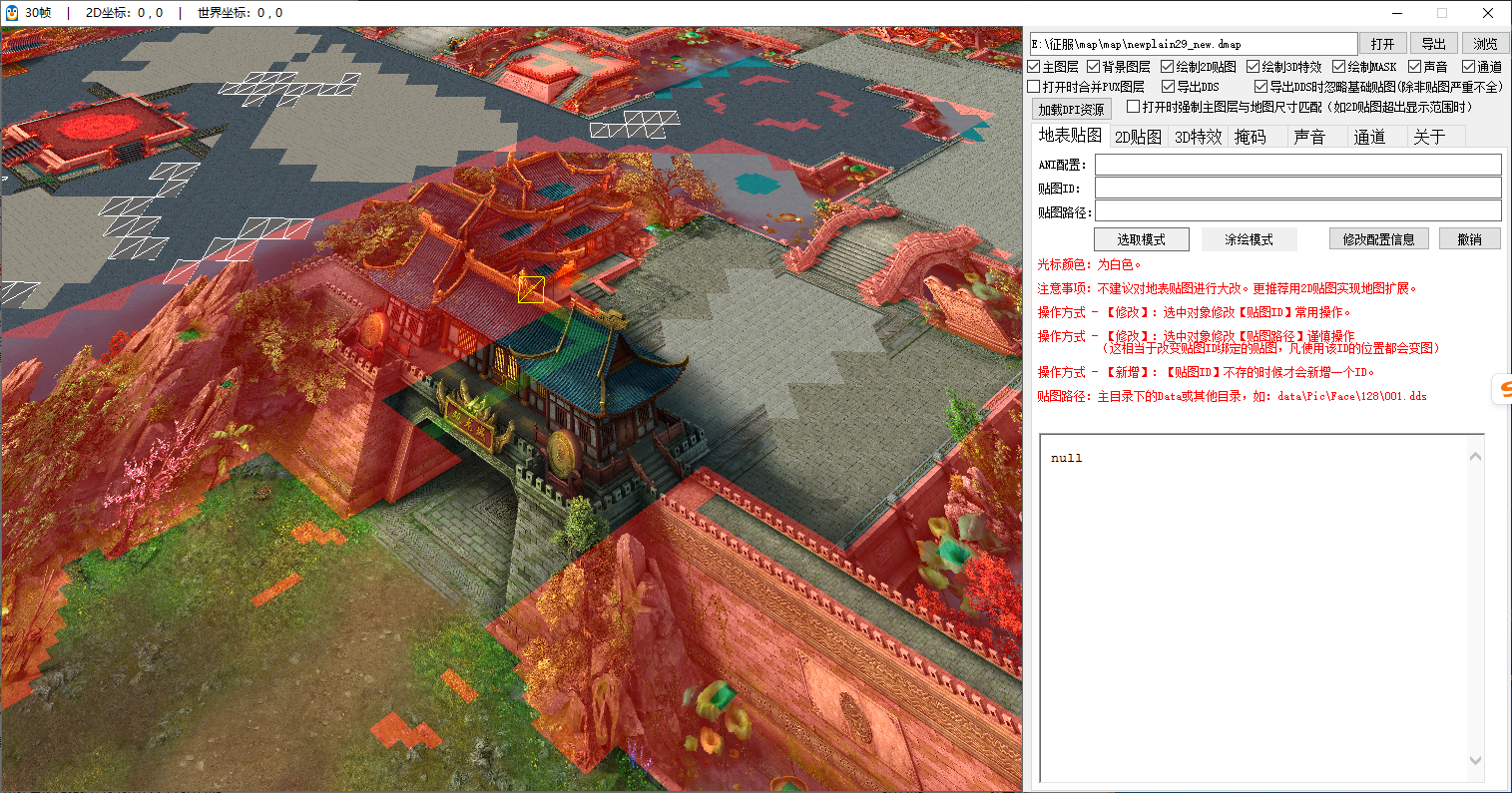Screen dimensions: 1512x793
Task: Focus the ANI配置 input field
Action: (x=1298, y=165)
